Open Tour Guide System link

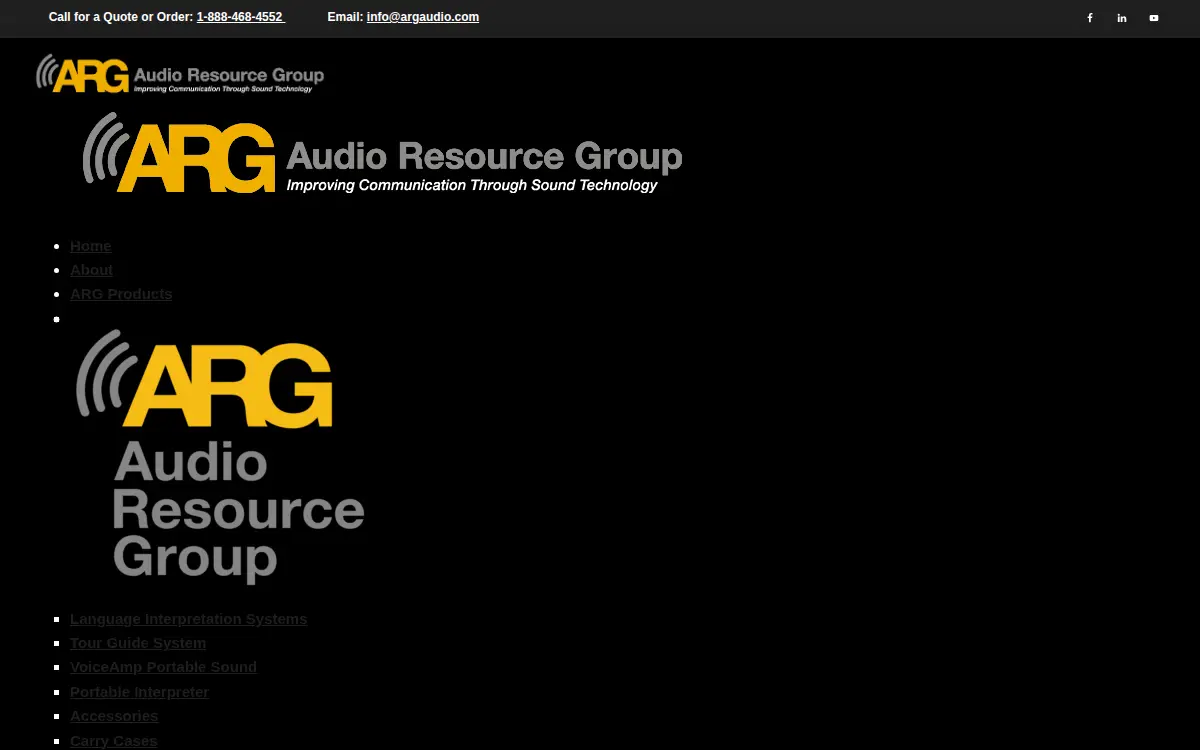point(138,643)
